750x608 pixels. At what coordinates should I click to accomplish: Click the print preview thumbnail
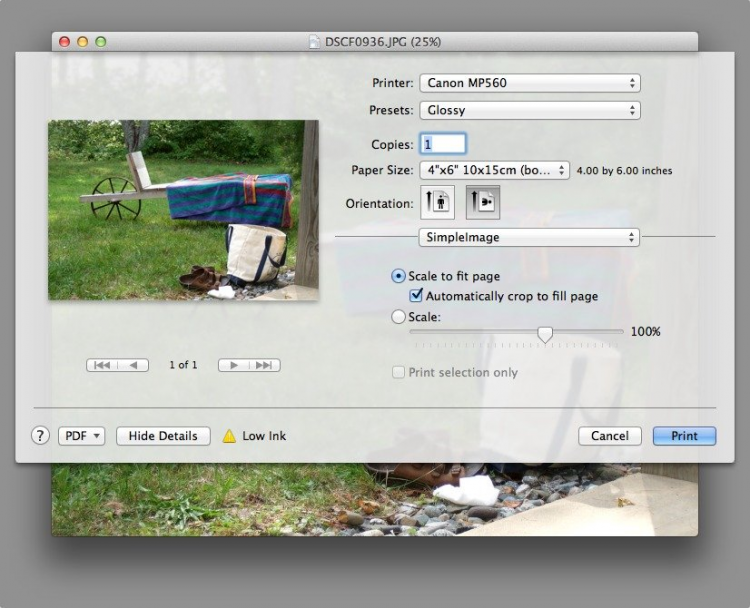pos(183,210)
